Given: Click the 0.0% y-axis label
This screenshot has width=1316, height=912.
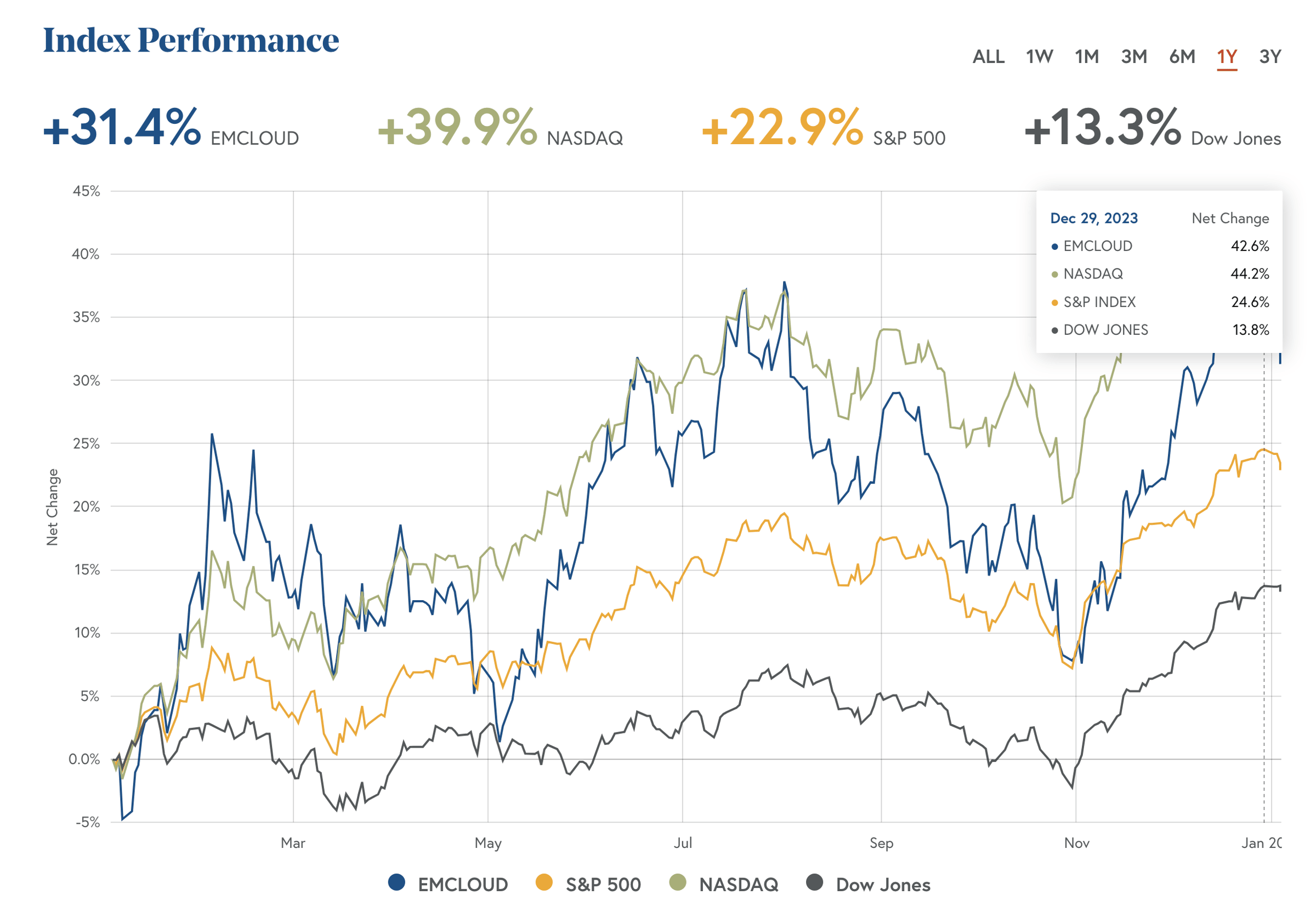Looking at the screenshot, I should click(x=84, y=759).
